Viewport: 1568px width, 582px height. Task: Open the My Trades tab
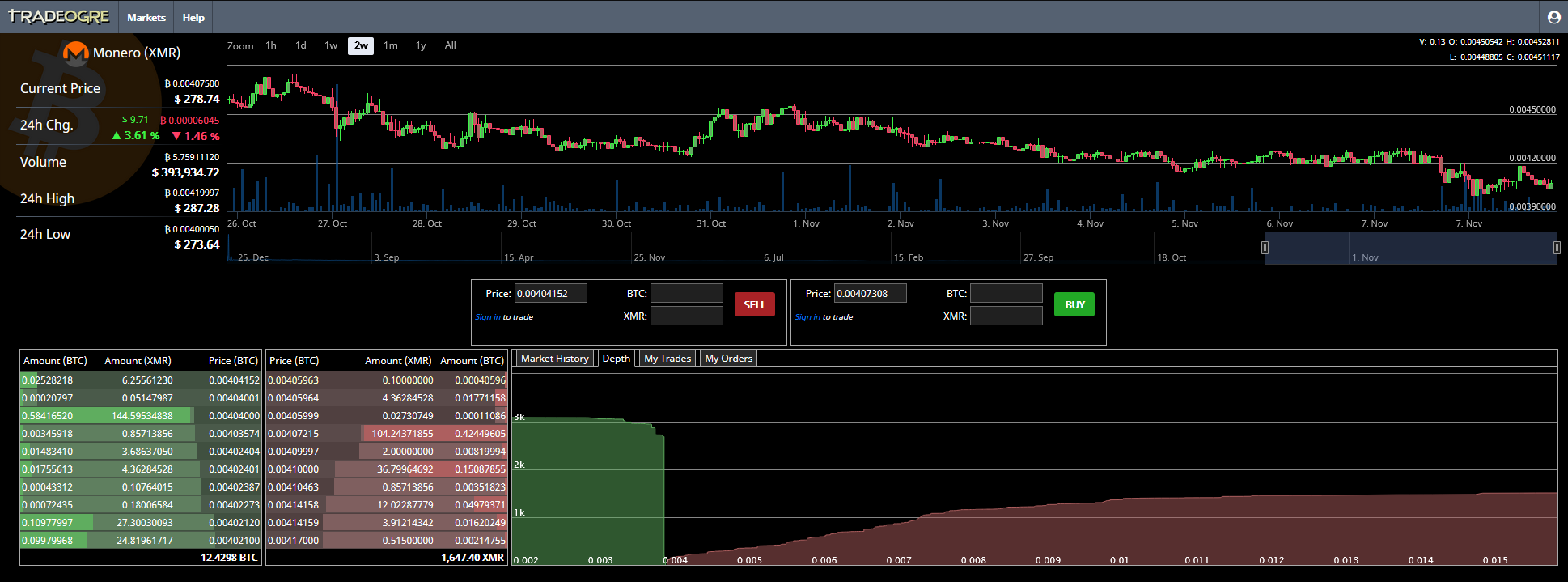tap(667, 359)
